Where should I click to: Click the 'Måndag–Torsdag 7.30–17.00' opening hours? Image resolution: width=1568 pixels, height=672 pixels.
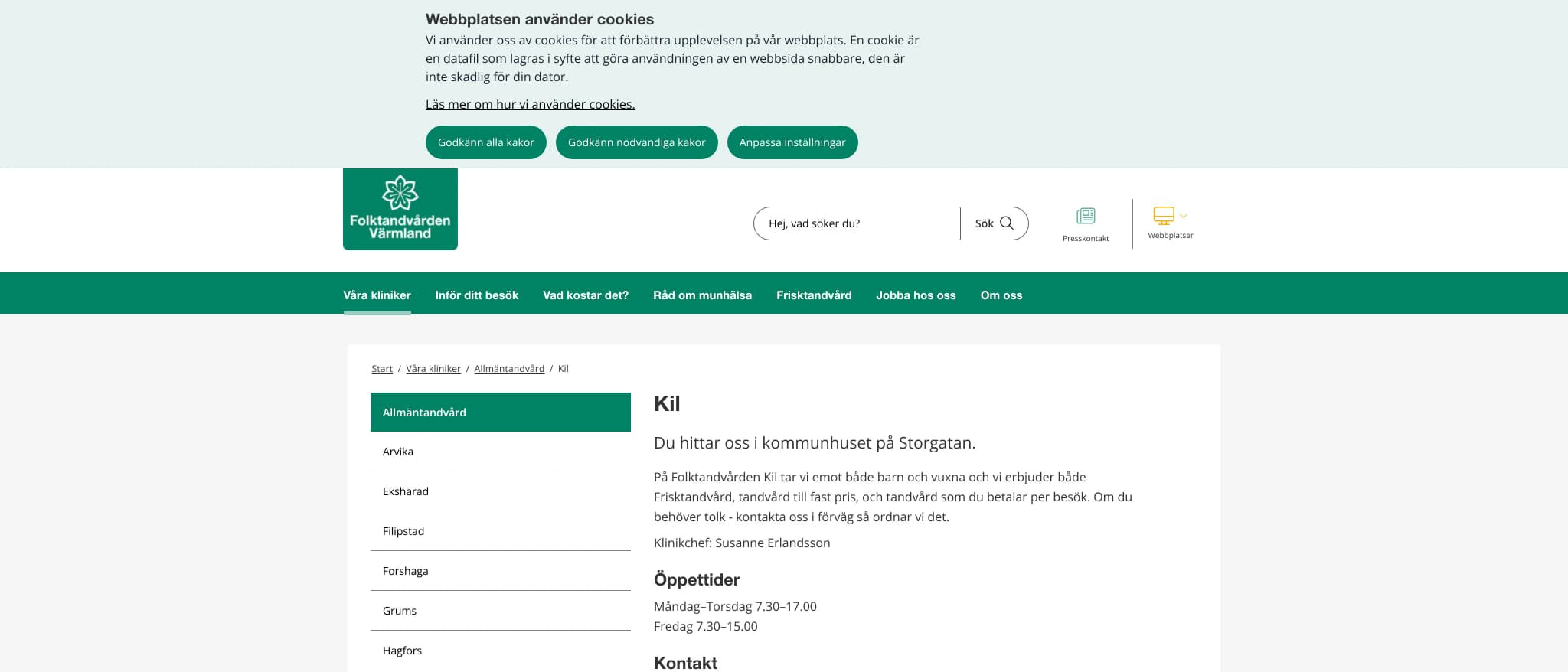pos(735,606)
